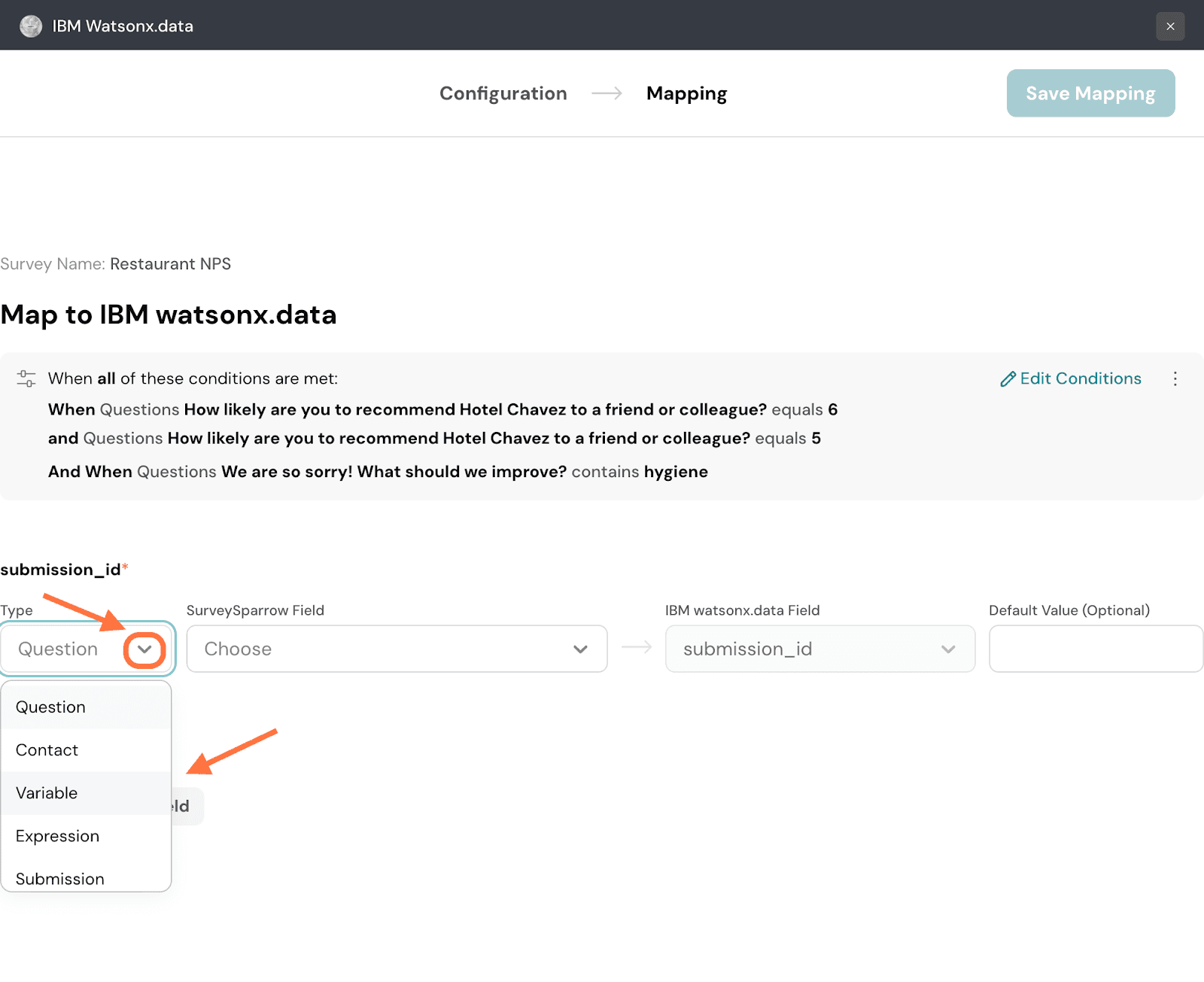Screen dimensions: 1204x982
Task: Choose Question from the Type list
Action: pos(50,707)
